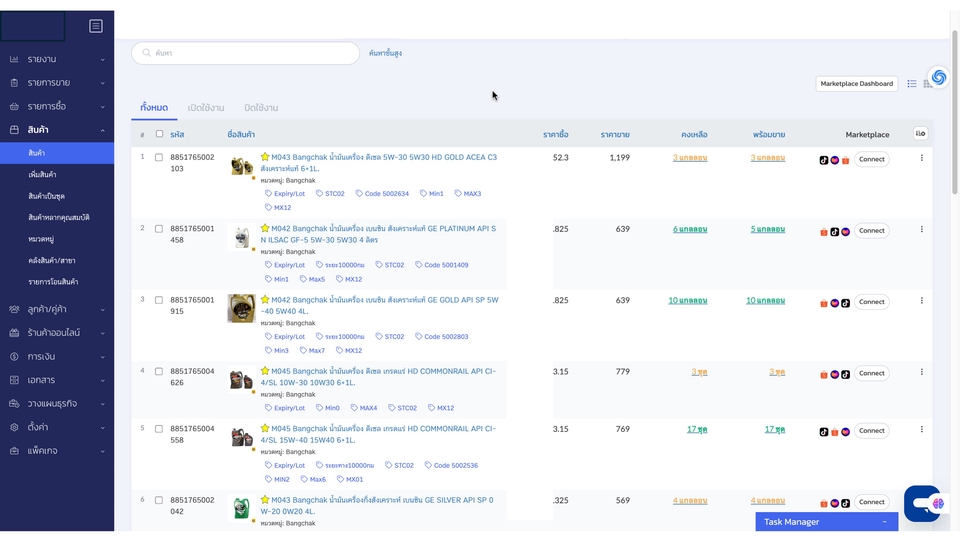960x540 pixels.
Task: Expand the รายการซื้อ menu chevron
Action: pos(102,107)
